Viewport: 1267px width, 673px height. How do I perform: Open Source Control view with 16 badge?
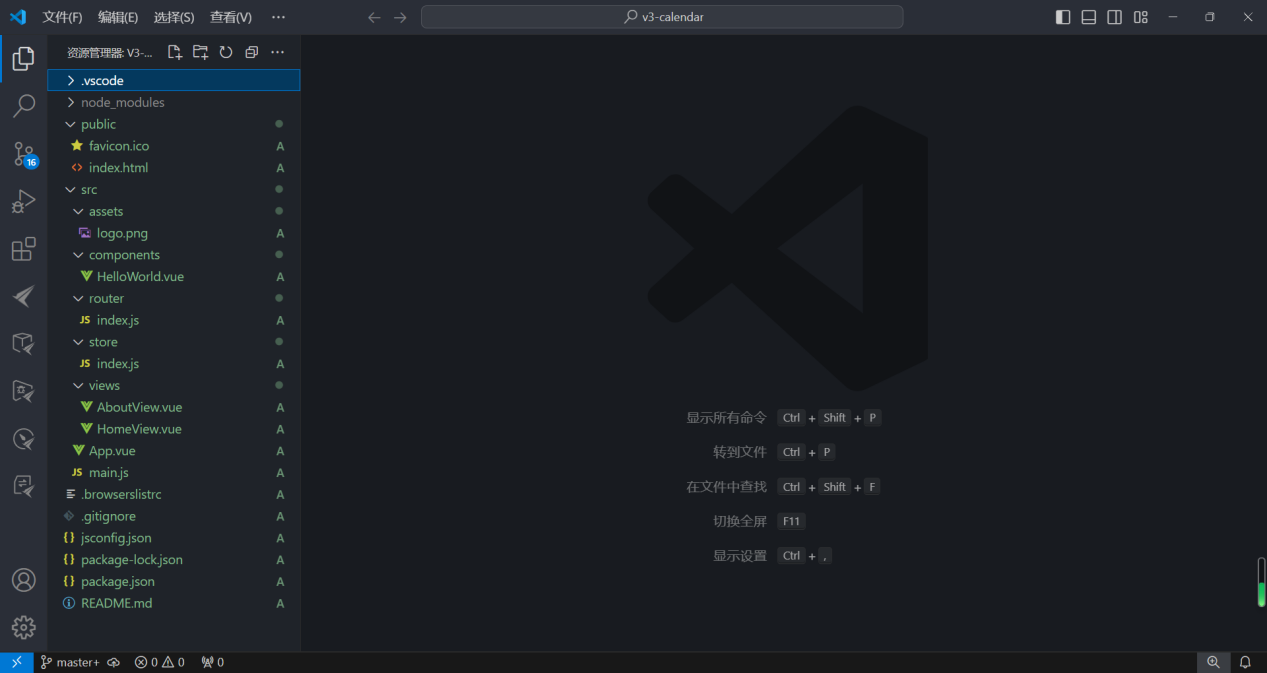pos(23,154)
